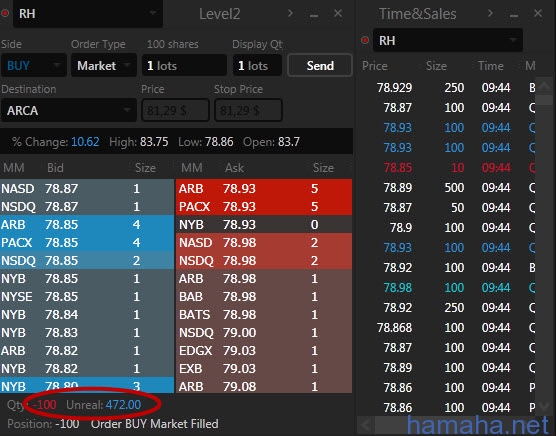Open the RH symbol dropdown in Level2
556x436 pixels.
click(88, 13)
